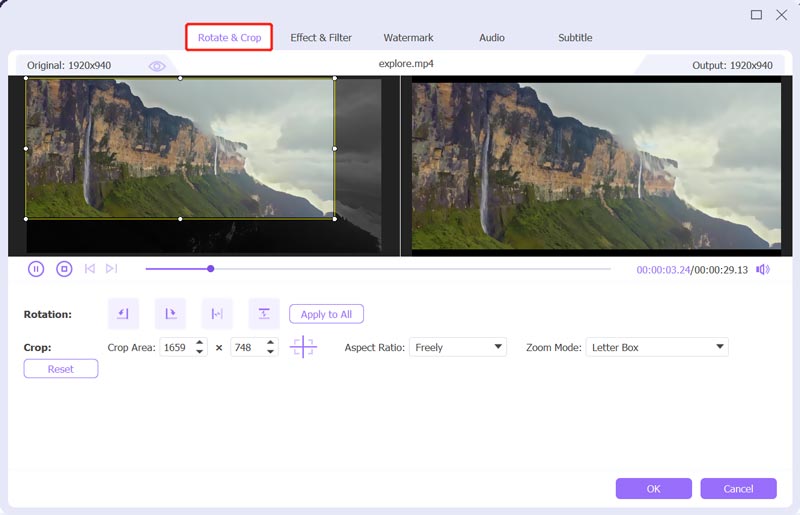Toggle original preview eye icon
The image size is (800, 515).
157,66
